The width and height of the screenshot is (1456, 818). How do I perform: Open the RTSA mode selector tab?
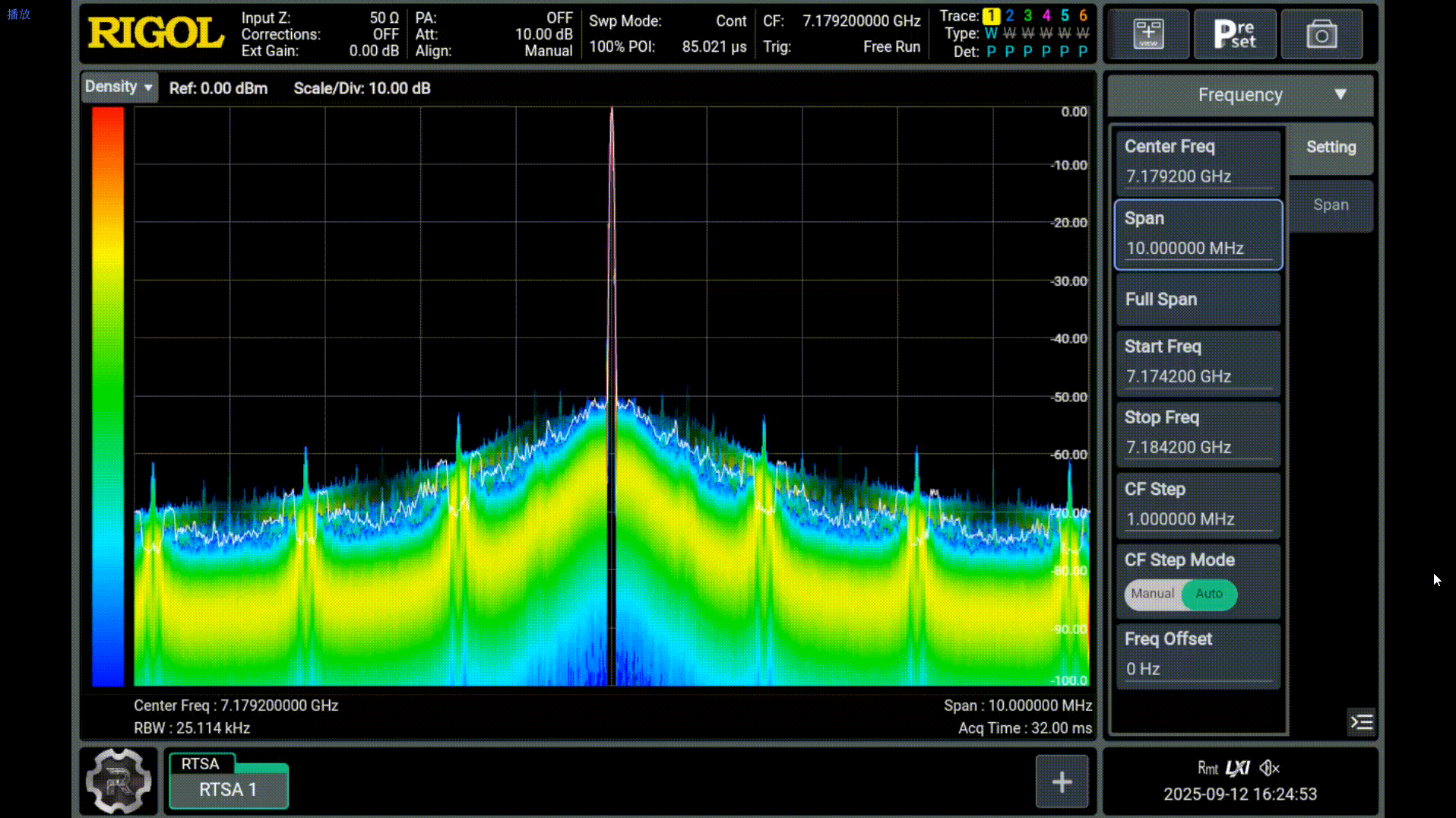pyautogui.click(x=201, y=763)
